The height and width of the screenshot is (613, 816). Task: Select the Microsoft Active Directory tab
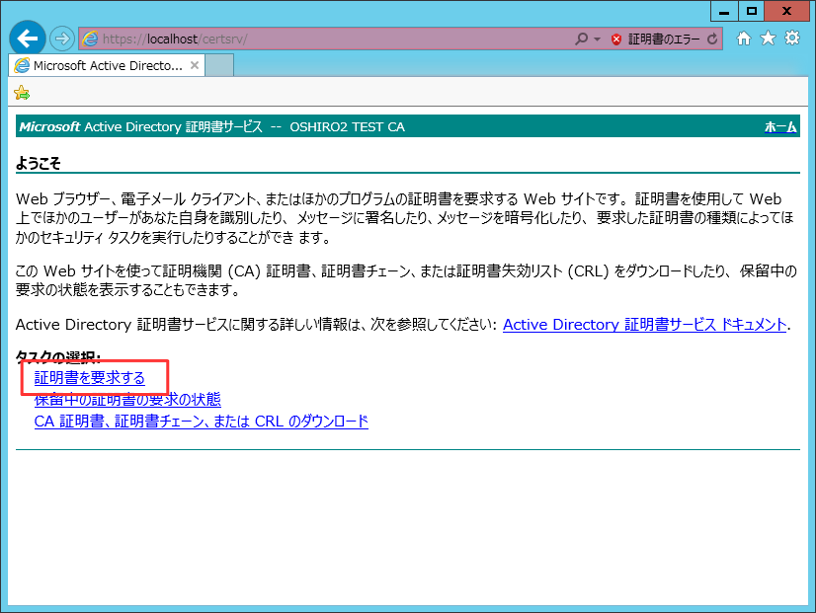(107, 66)
